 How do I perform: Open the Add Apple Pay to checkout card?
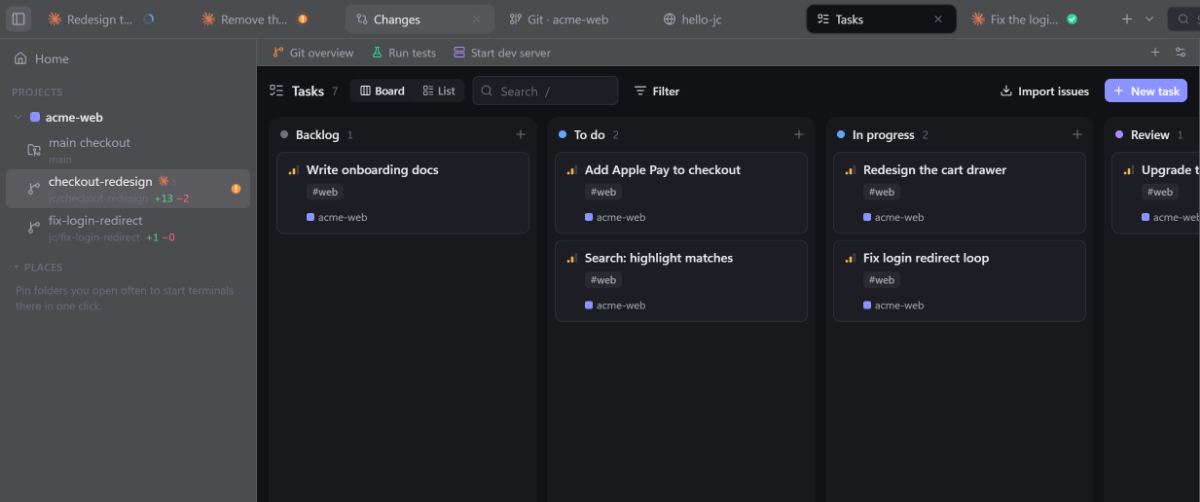point(681,193)
